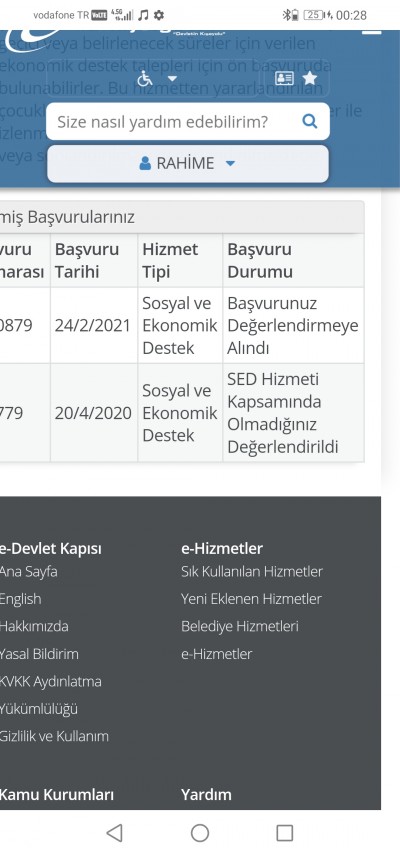
Task: Tap the Android back navigation icon
Action: pos(114,833)
